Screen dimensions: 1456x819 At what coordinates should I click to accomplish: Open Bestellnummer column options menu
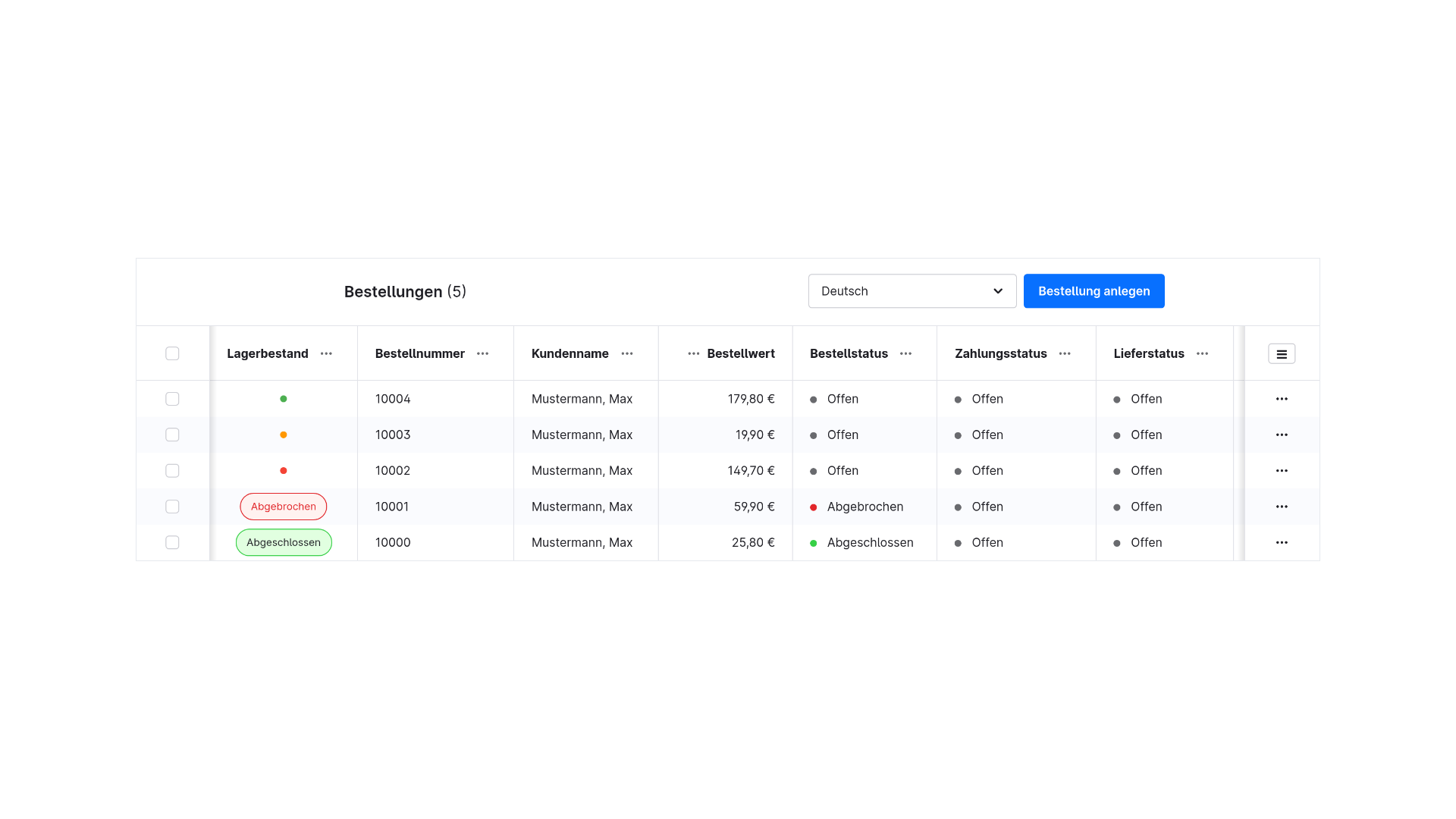(482, 353)
